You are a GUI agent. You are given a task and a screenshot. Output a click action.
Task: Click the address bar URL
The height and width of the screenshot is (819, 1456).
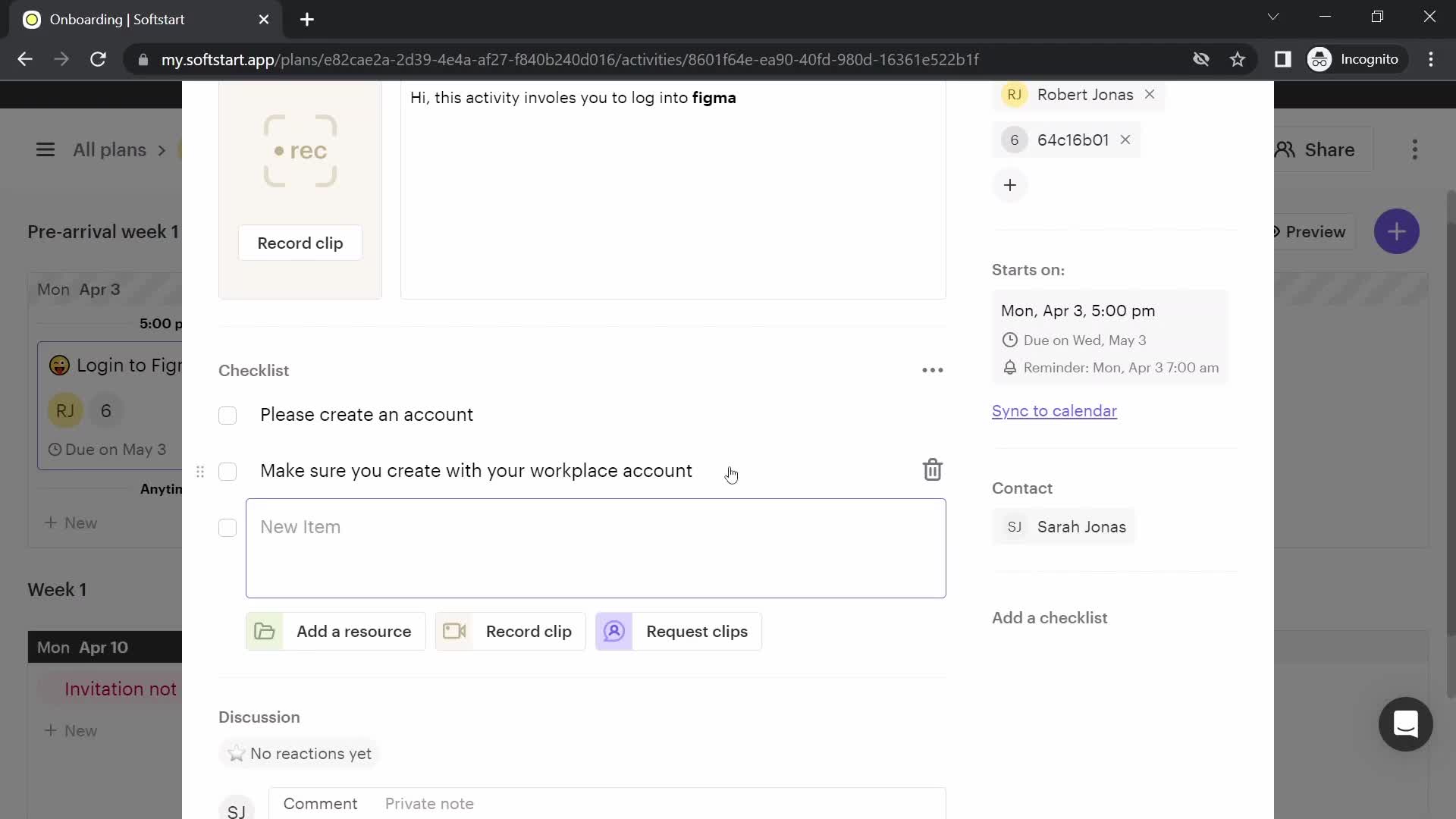coord(570,59)
